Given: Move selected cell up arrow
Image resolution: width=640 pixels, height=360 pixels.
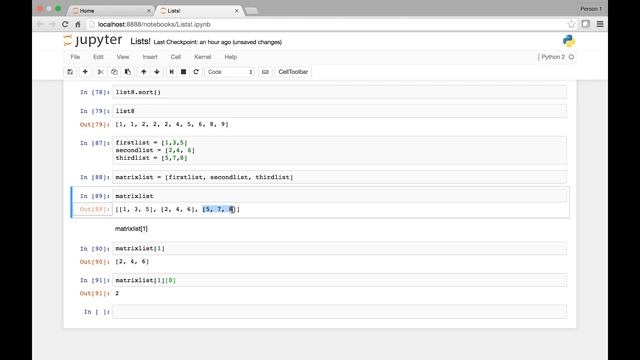Looking at the screenshot, I should [x=144, y=72].
